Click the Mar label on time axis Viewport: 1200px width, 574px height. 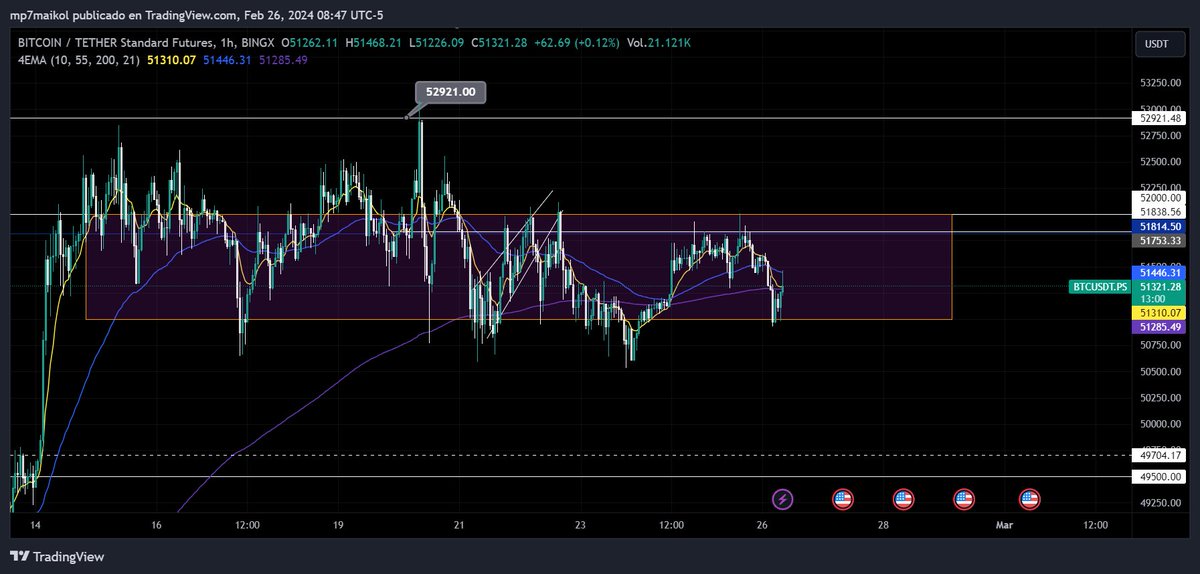[1004, 525]
